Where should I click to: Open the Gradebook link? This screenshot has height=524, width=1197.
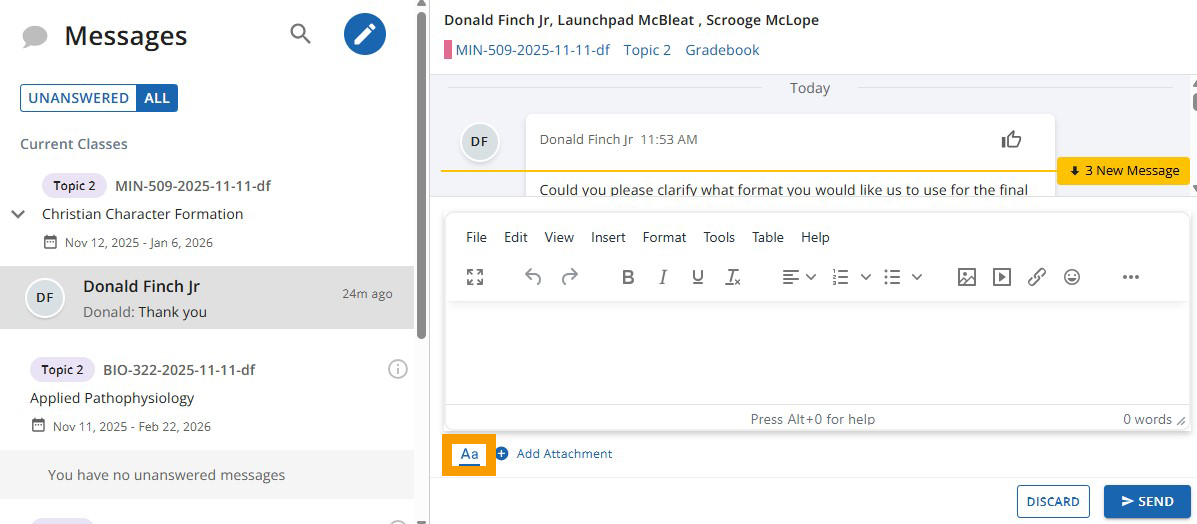pos(722,50)
